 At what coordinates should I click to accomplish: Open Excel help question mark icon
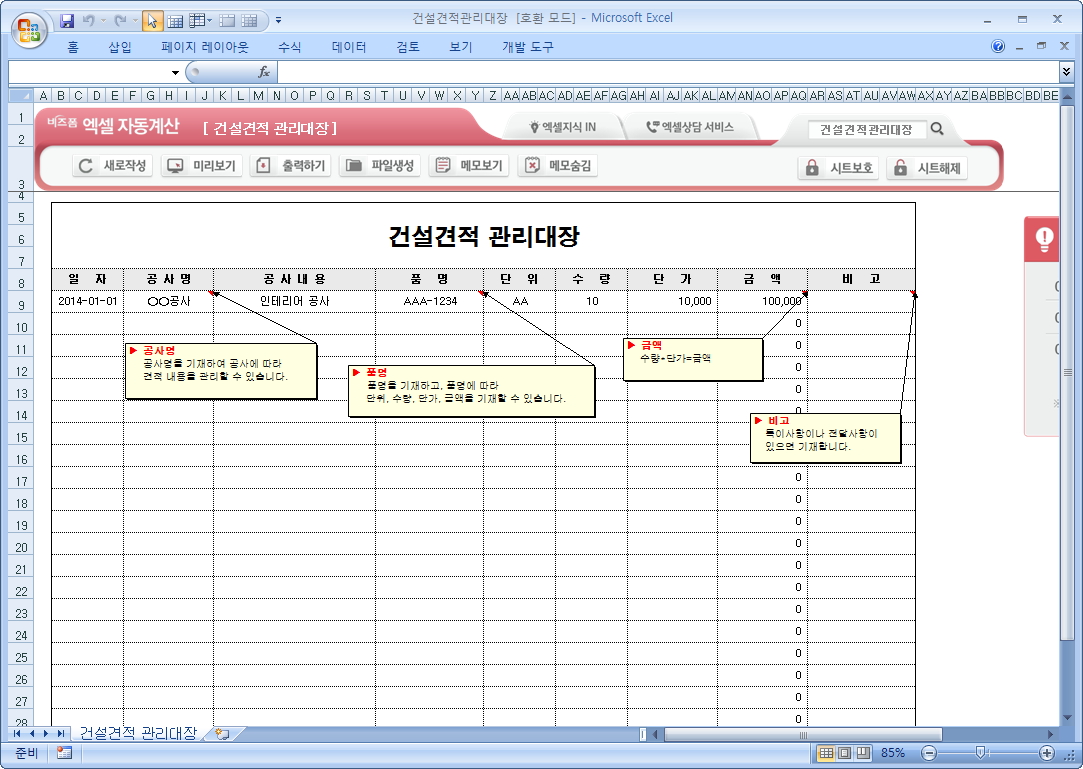pos(997,46)
